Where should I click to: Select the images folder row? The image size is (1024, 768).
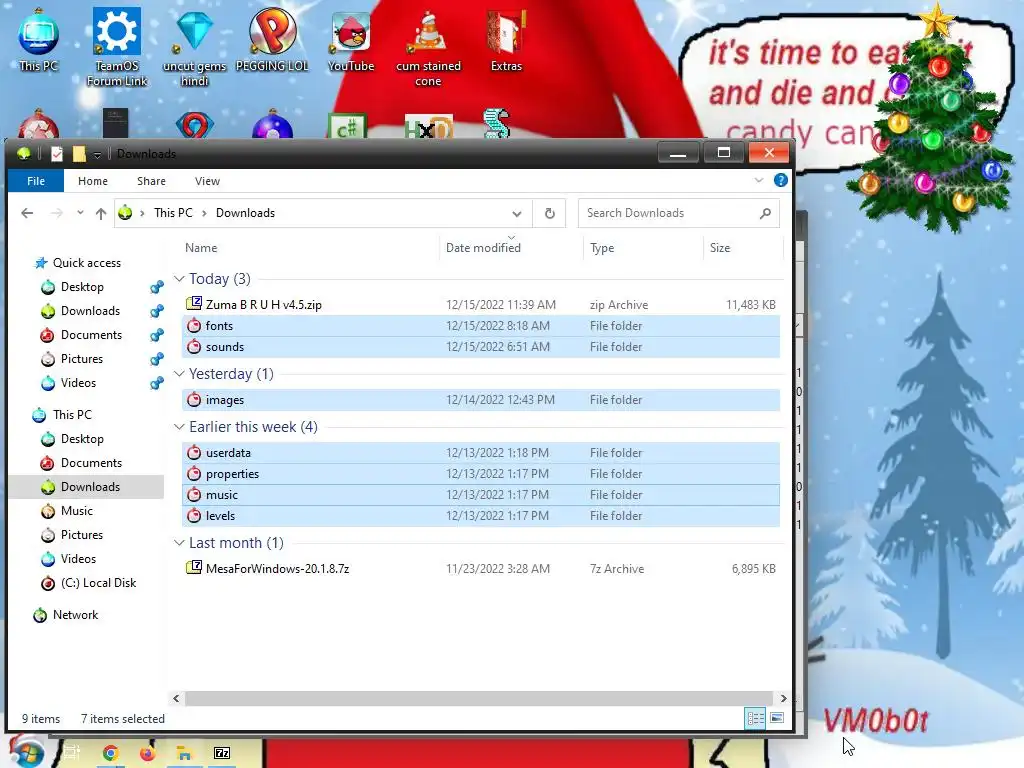tap(481, 400)
